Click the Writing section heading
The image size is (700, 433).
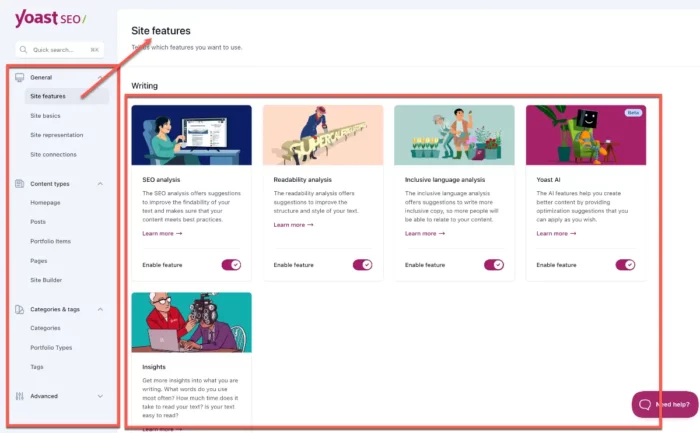click(x=144, y=86)
